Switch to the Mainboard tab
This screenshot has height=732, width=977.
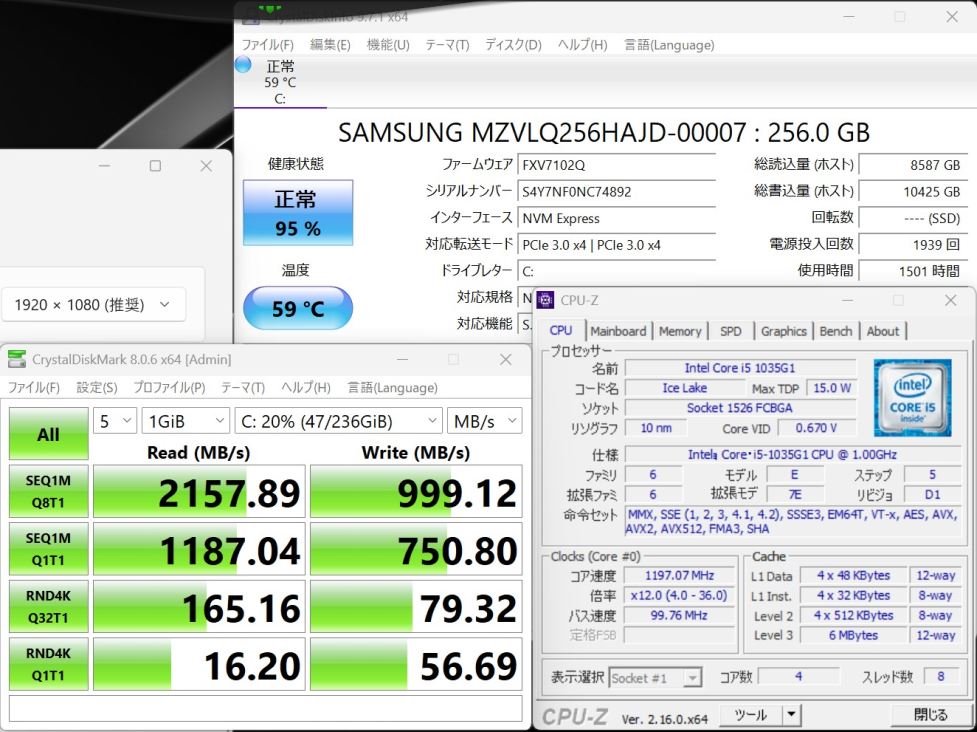tap(618, 331)
